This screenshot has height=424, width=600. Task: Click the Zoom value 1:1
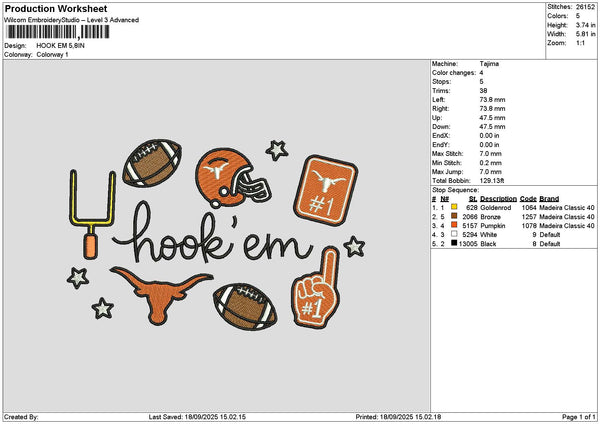pos(580,43)
